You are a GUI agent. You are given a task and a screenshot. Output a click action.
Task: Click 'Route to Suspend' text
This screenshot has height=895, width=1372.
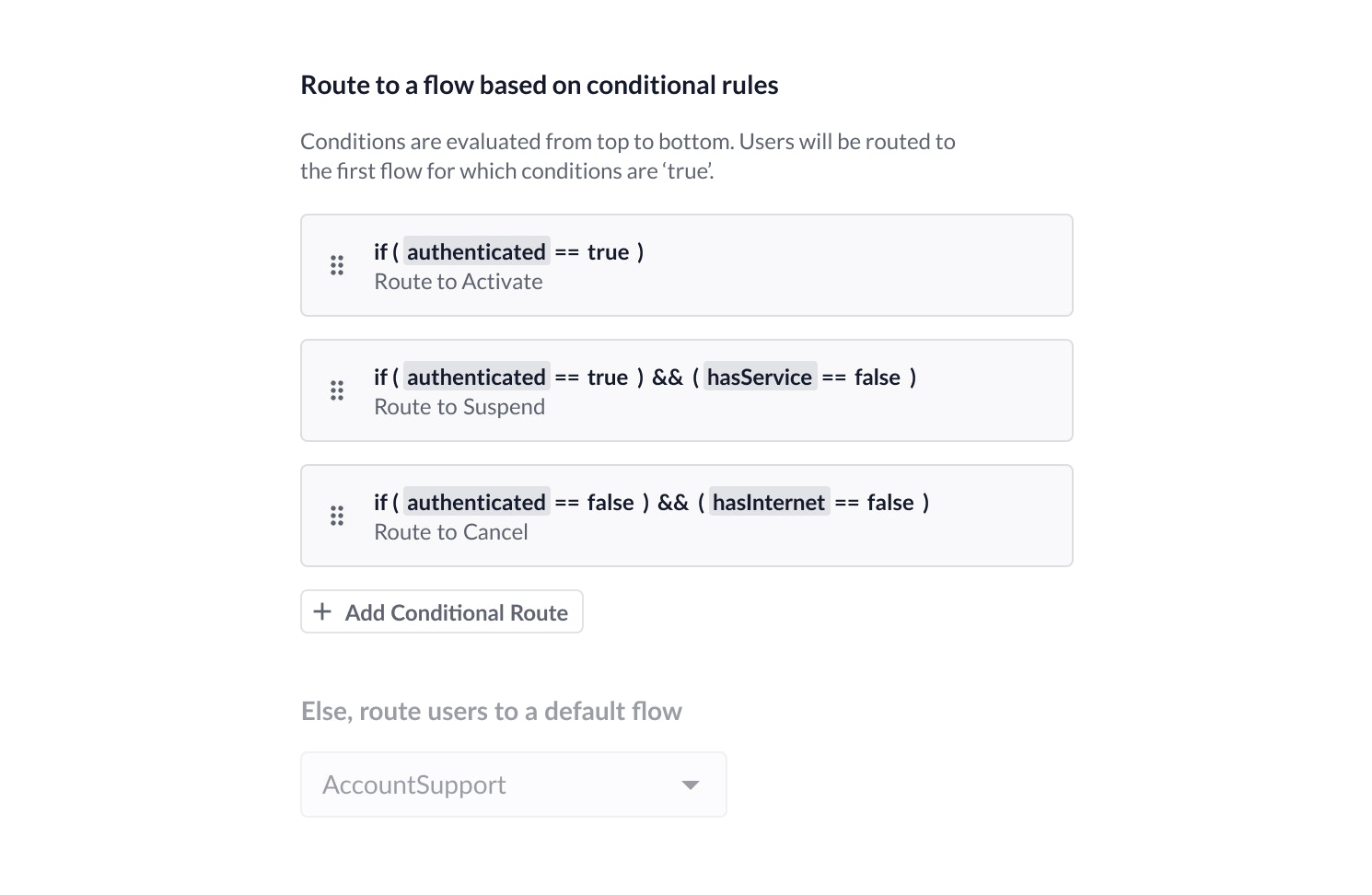(x=459, y=407)
